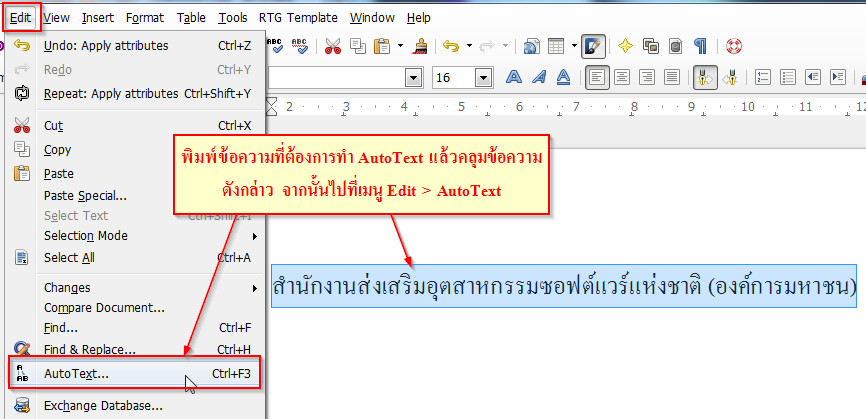Select Copy from the Edit menu
This screenshot has height=419, width=866.
135,150
